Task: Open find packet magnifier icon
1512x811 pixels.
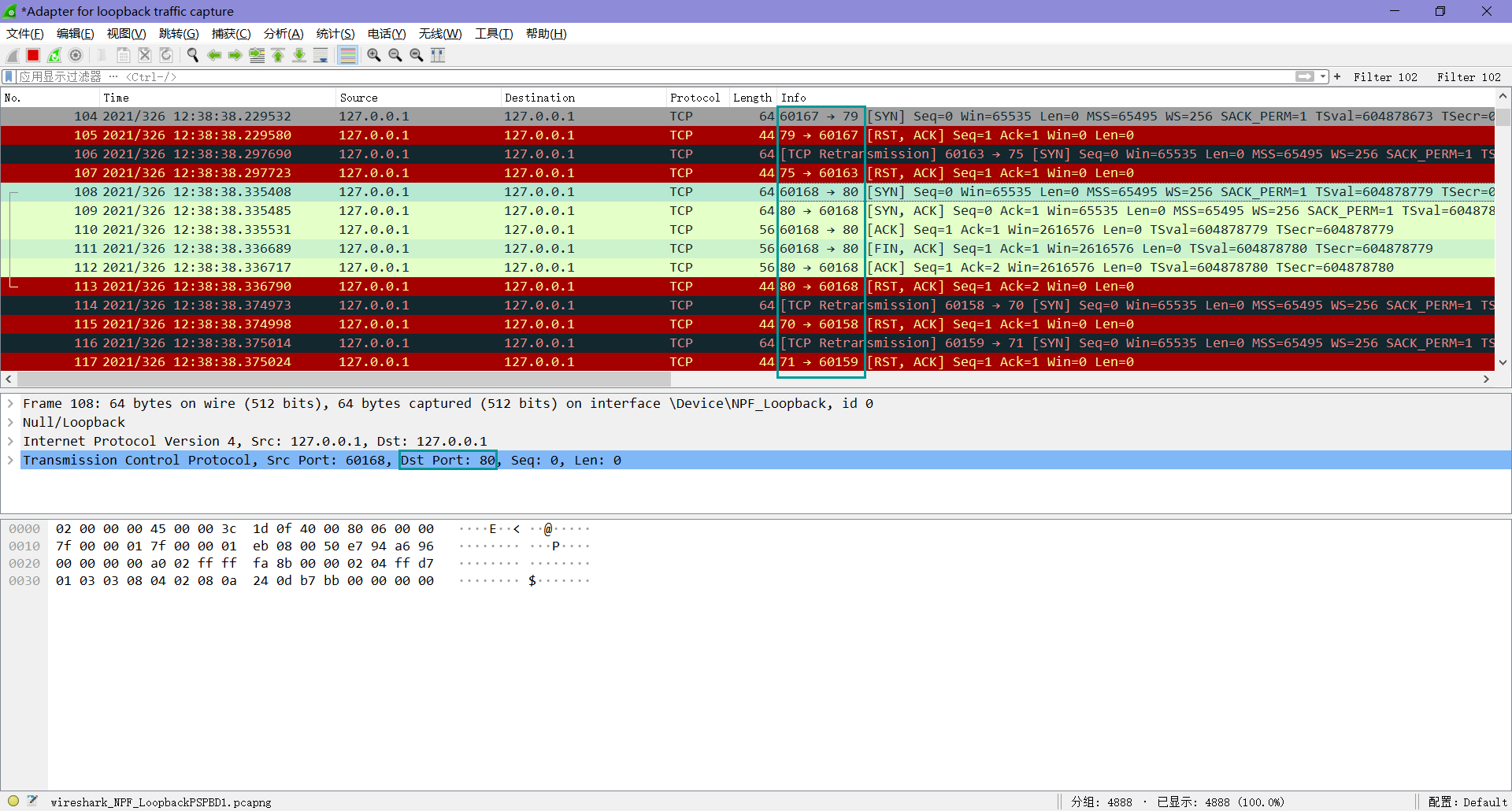Action: 192,55
